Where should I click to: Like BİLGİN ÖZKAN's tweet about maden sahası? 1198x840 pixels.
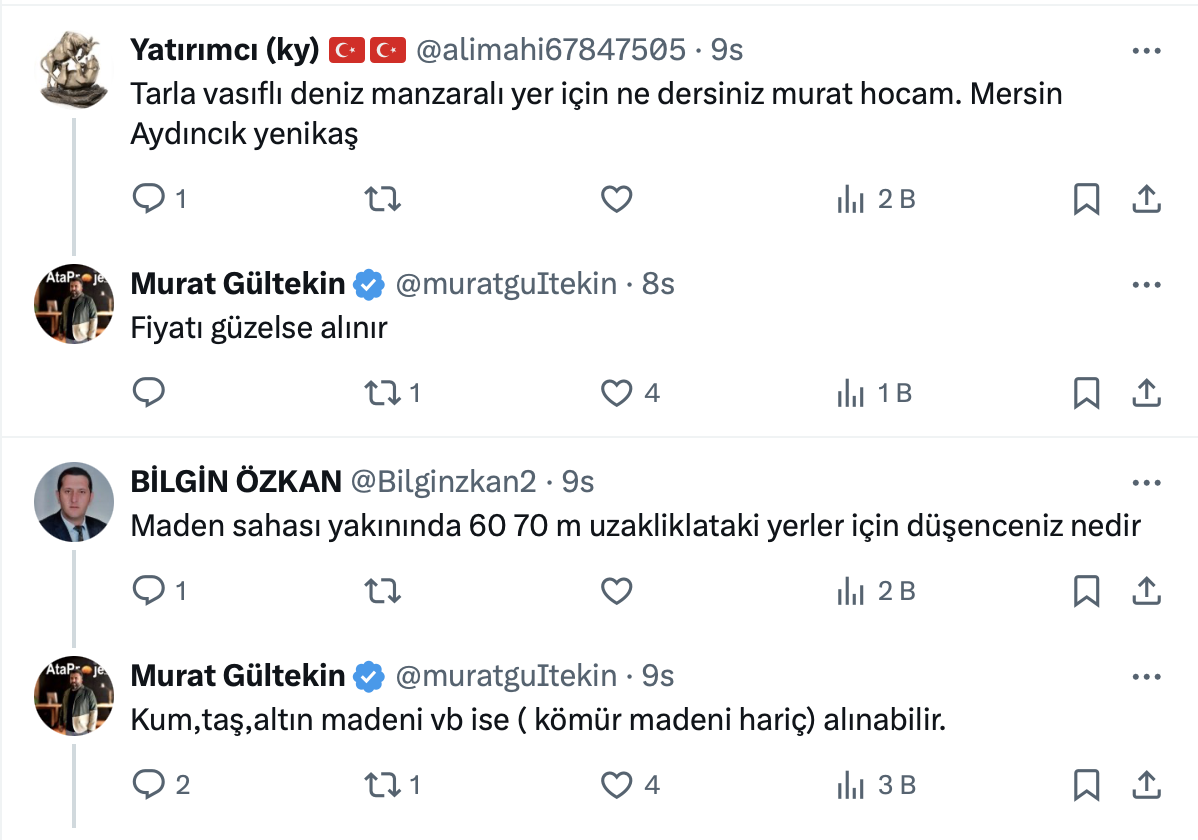[x=616, y=592]
